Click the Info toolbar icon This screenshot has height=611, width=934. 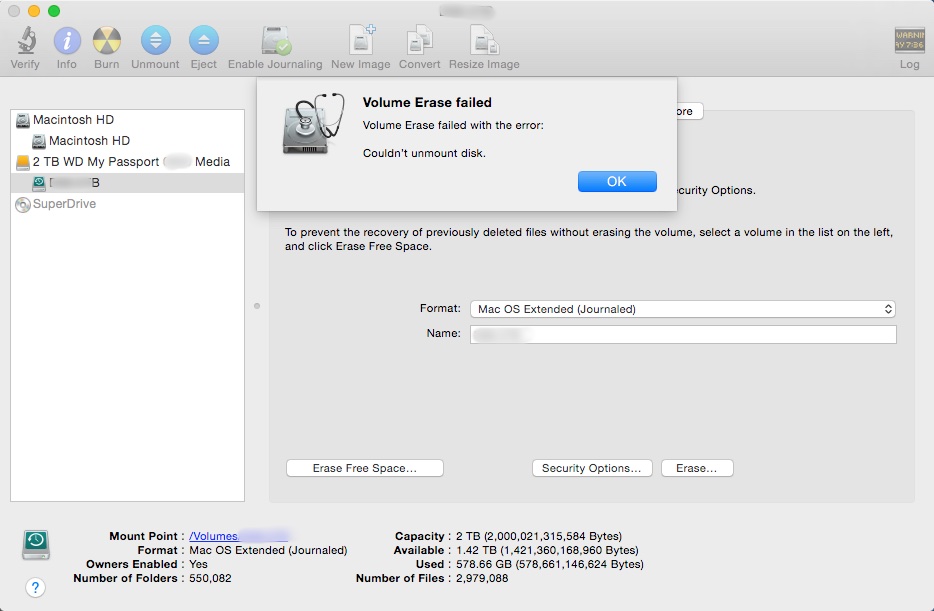coord(66,40)
